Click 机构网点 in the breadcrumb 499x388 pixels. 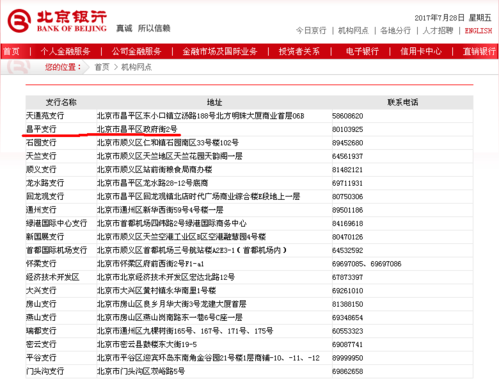coord(136,67)
